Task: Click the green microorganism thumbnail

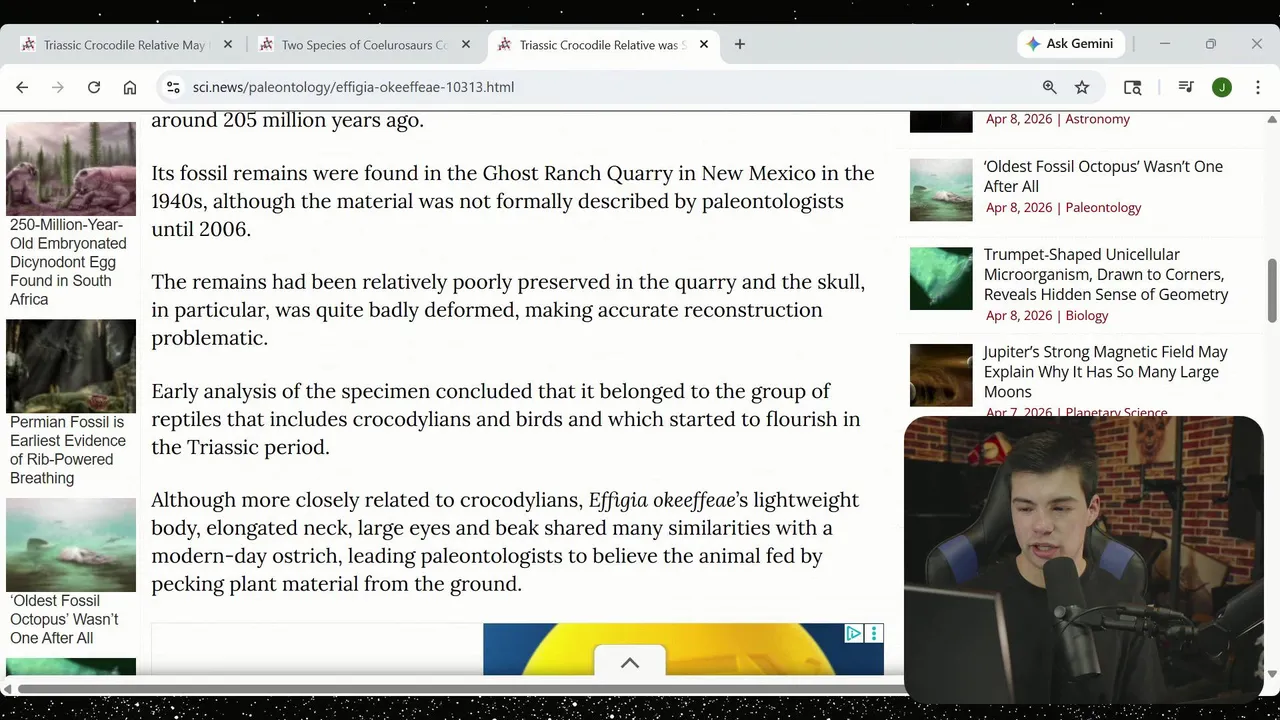Action: 941,278
